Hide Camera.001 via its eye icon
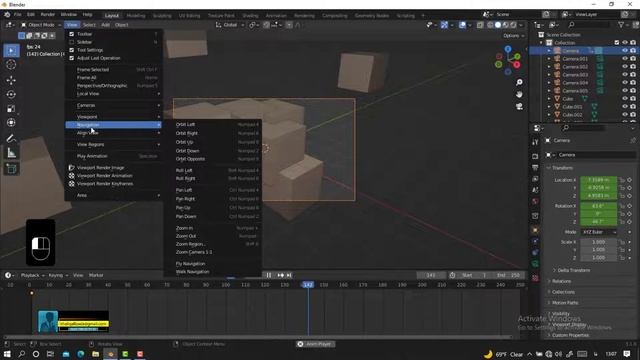Image resolution: width=640 pixels, height=360 pixels. tap(624, 59)
